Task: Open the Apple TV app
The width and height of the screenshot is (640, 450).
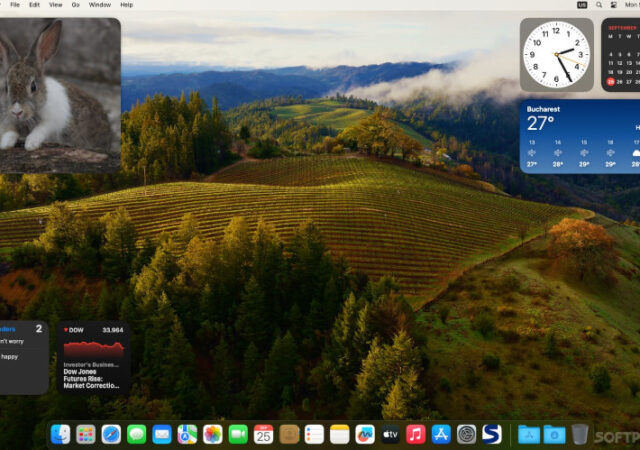Action: click(390, 434)
